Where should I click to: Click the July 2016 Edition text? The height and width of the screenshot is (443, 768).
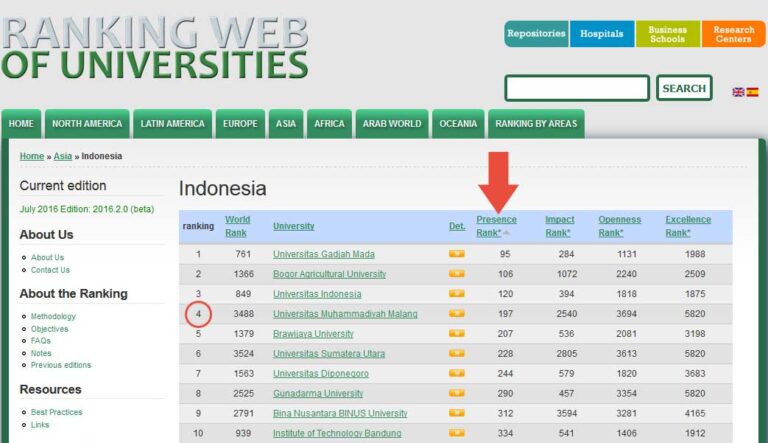(87, 209)
